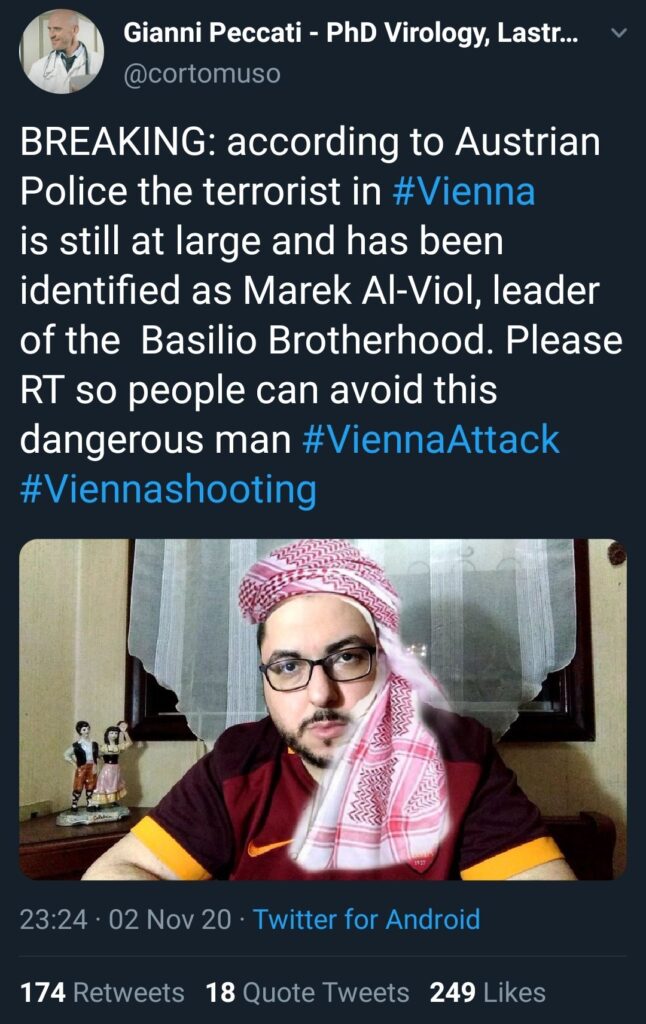Open the #Viennashooting hashtag
The width and height of the screenshot is (646, 1024).
pyautogui.click(x=169, y=490)
